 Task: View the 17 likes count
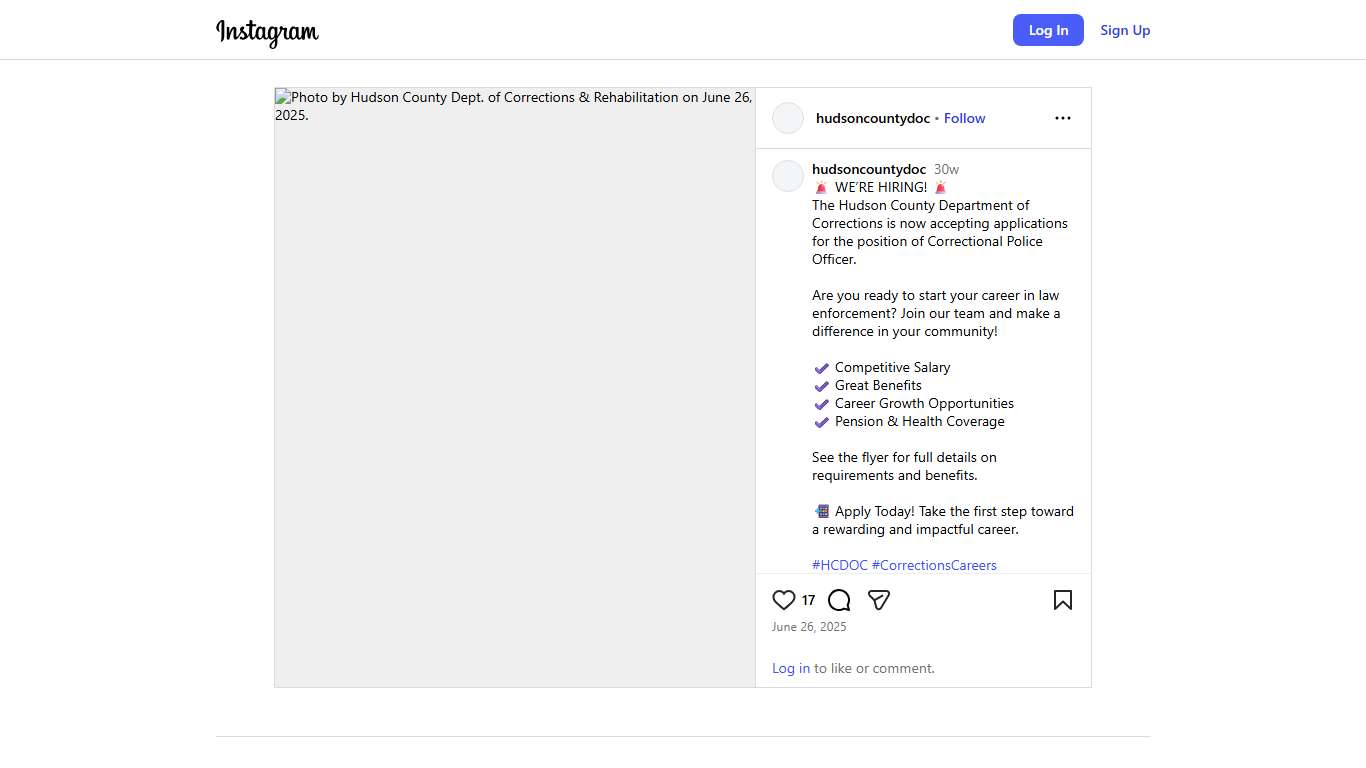tap(808, 601)
